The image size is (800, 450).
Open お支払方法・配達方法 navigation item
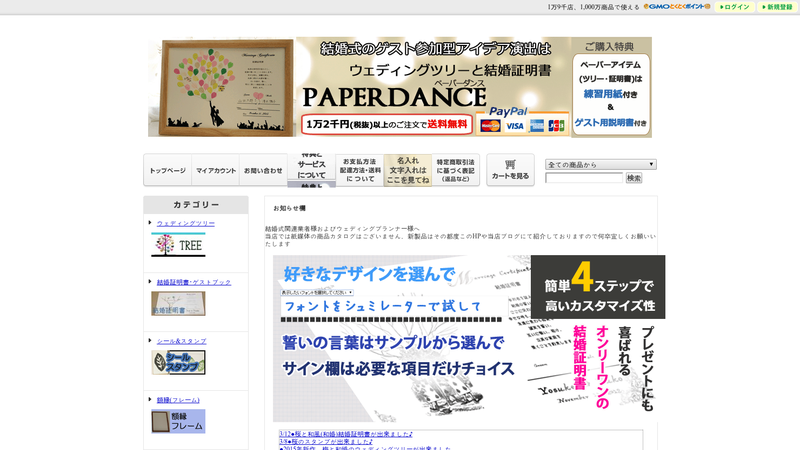pos(360,170)
